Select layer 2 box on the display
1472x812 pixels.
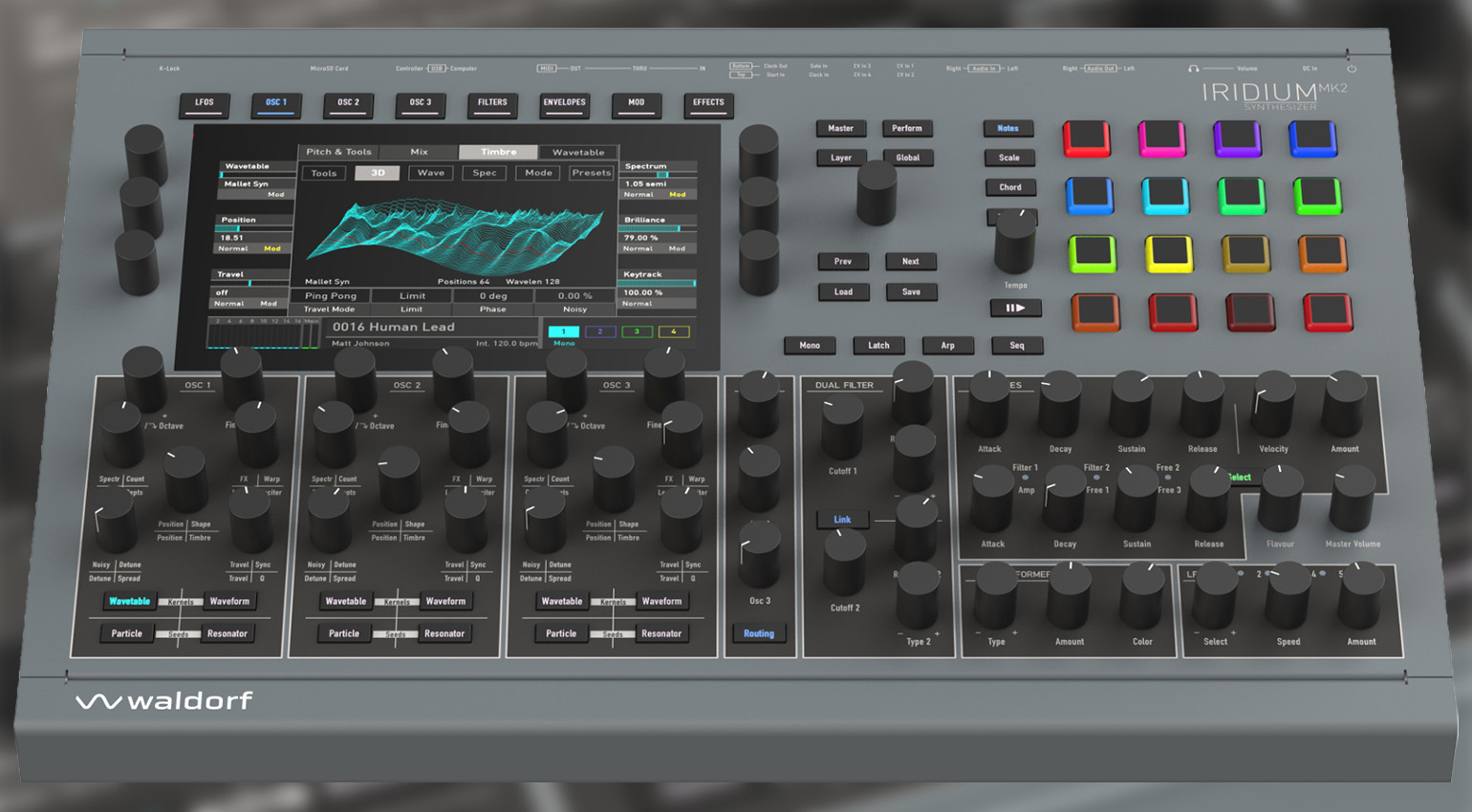[599, 331]
